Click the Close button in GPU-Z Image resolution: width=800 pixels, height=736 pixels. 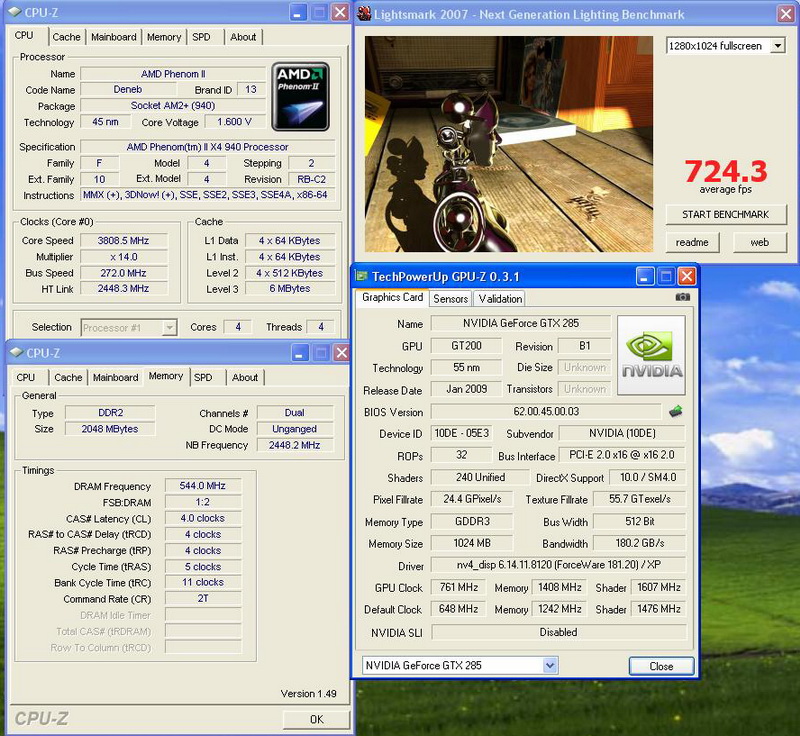tap(661, 666)
